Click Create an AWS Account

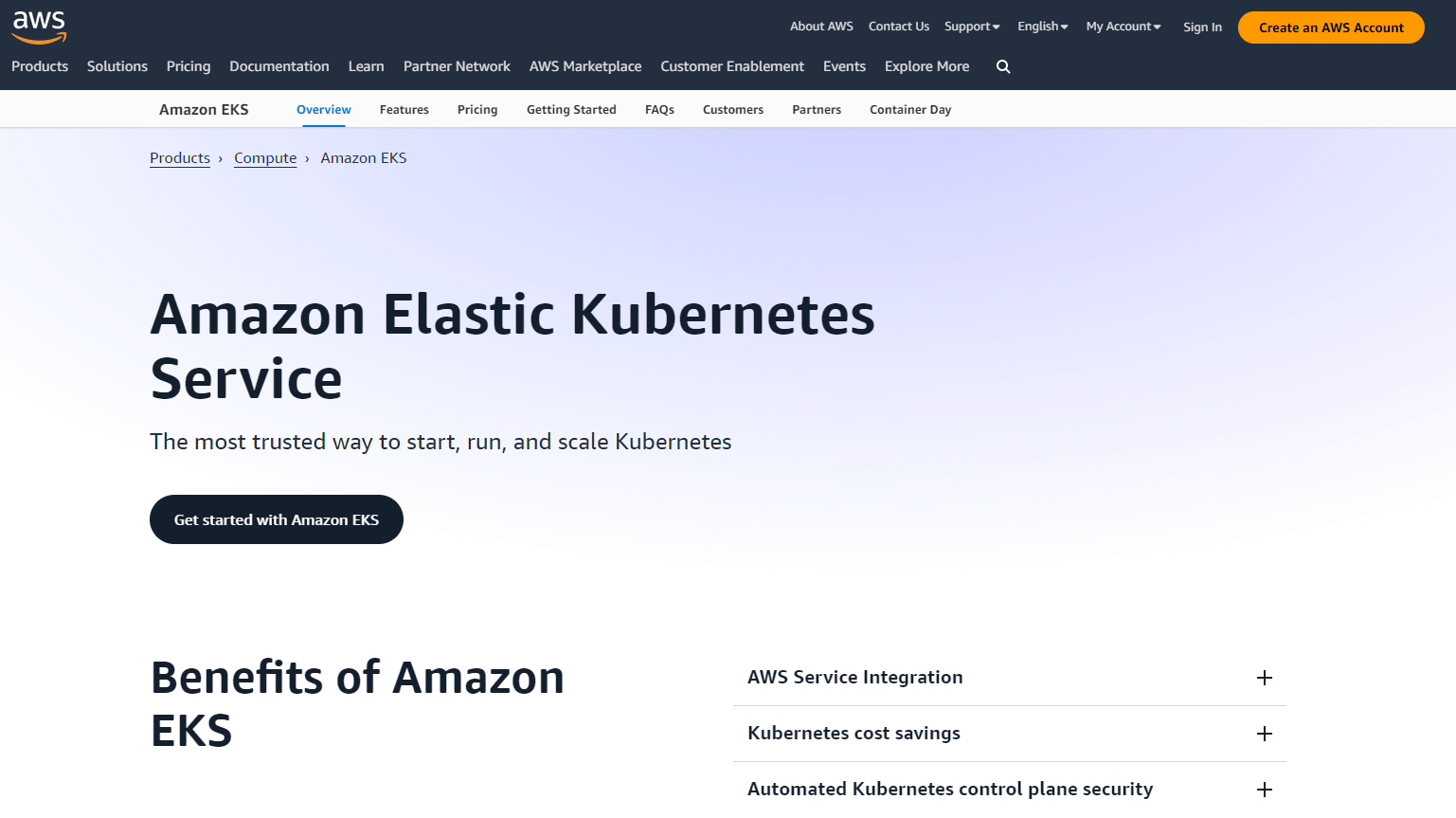pyautogui.click(x=1330, y=27)
